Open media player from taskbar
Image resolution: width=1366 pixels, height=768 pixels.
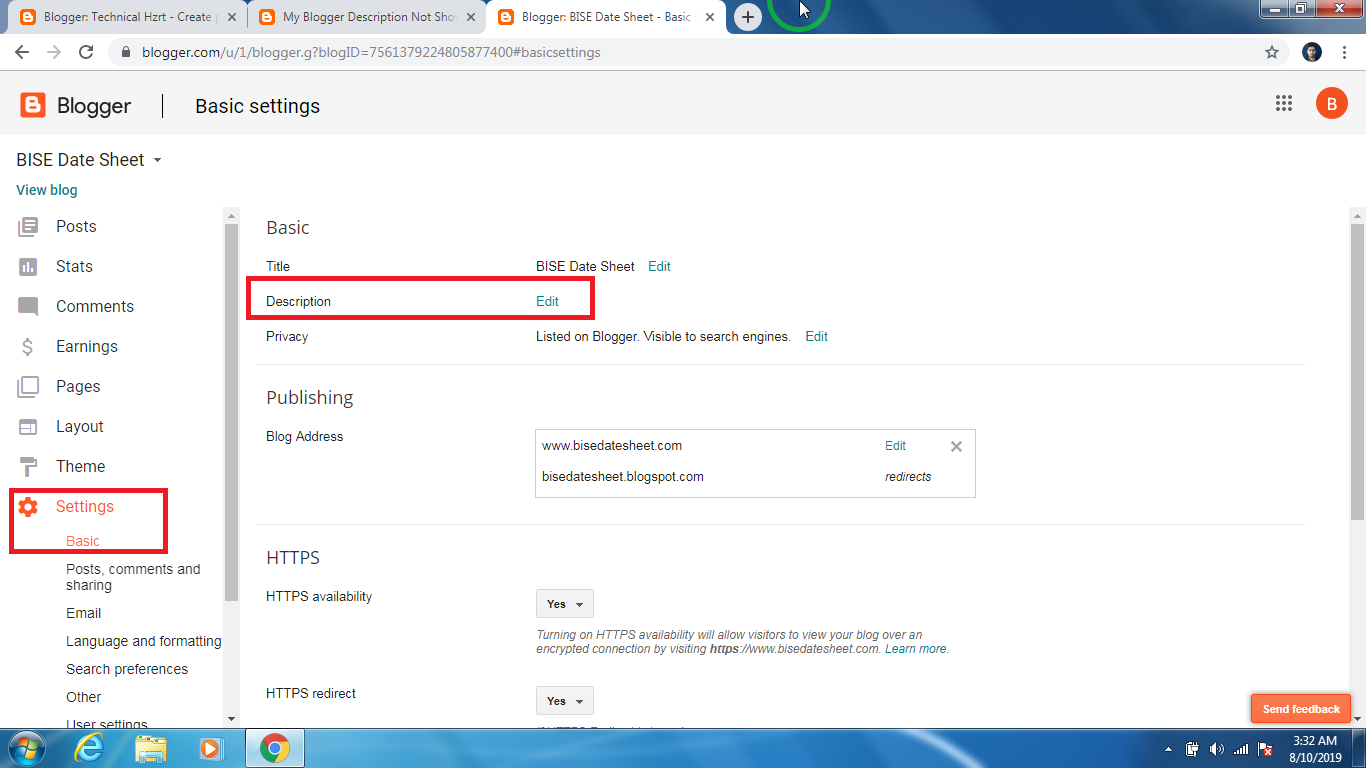[x=210, y=748]
